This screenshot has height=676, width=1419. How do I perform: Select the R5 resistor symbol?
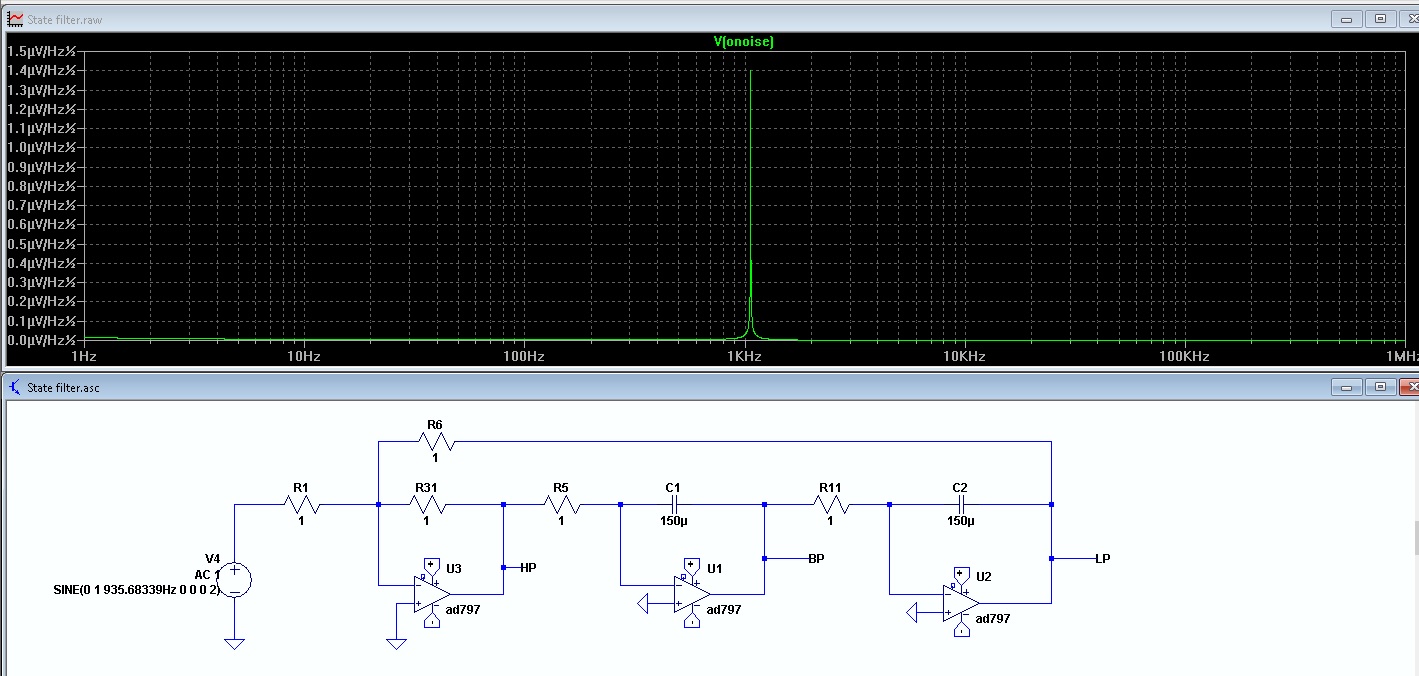(560, 505)
